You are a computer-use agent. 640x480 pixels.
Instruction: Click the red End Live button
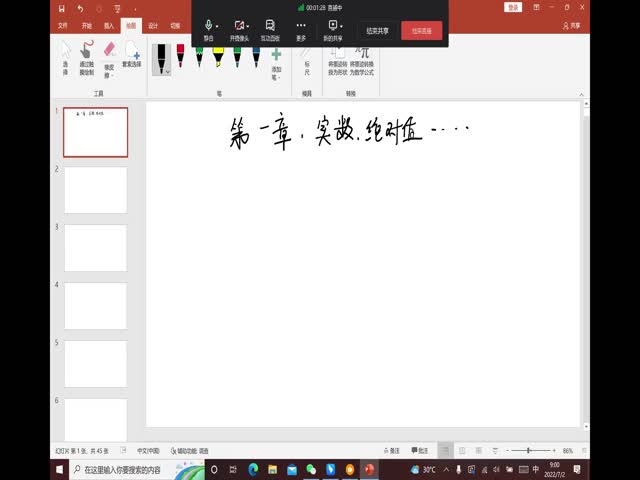[422, 31]
